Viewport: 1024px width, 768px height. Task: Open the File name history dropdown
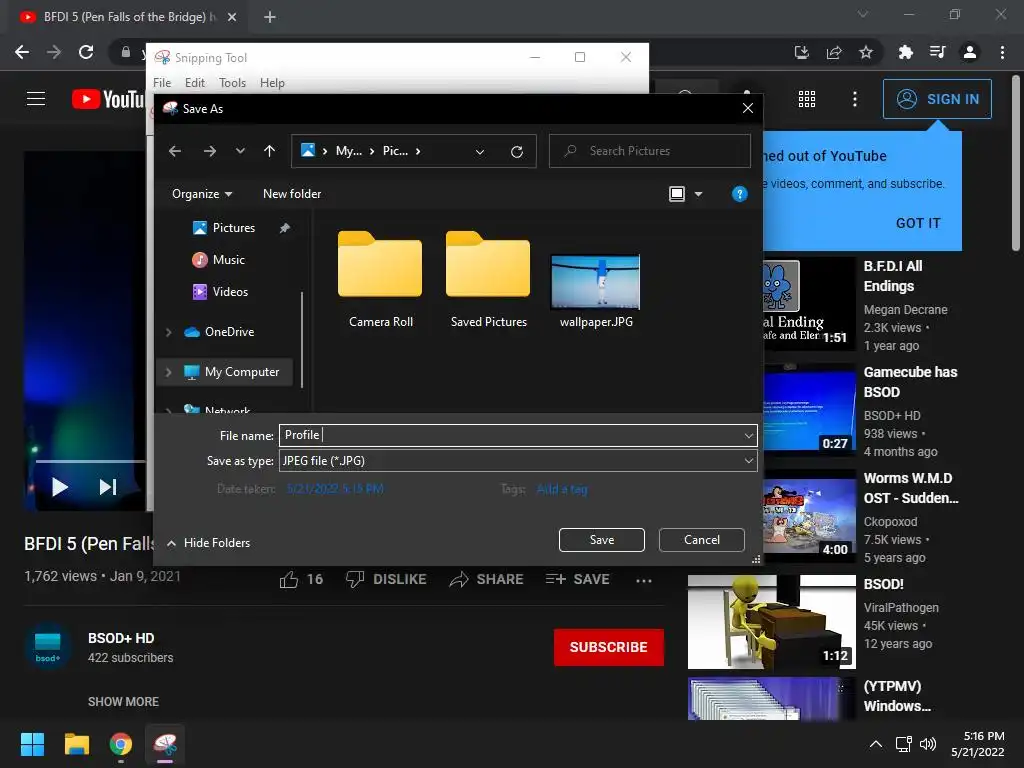748,436
